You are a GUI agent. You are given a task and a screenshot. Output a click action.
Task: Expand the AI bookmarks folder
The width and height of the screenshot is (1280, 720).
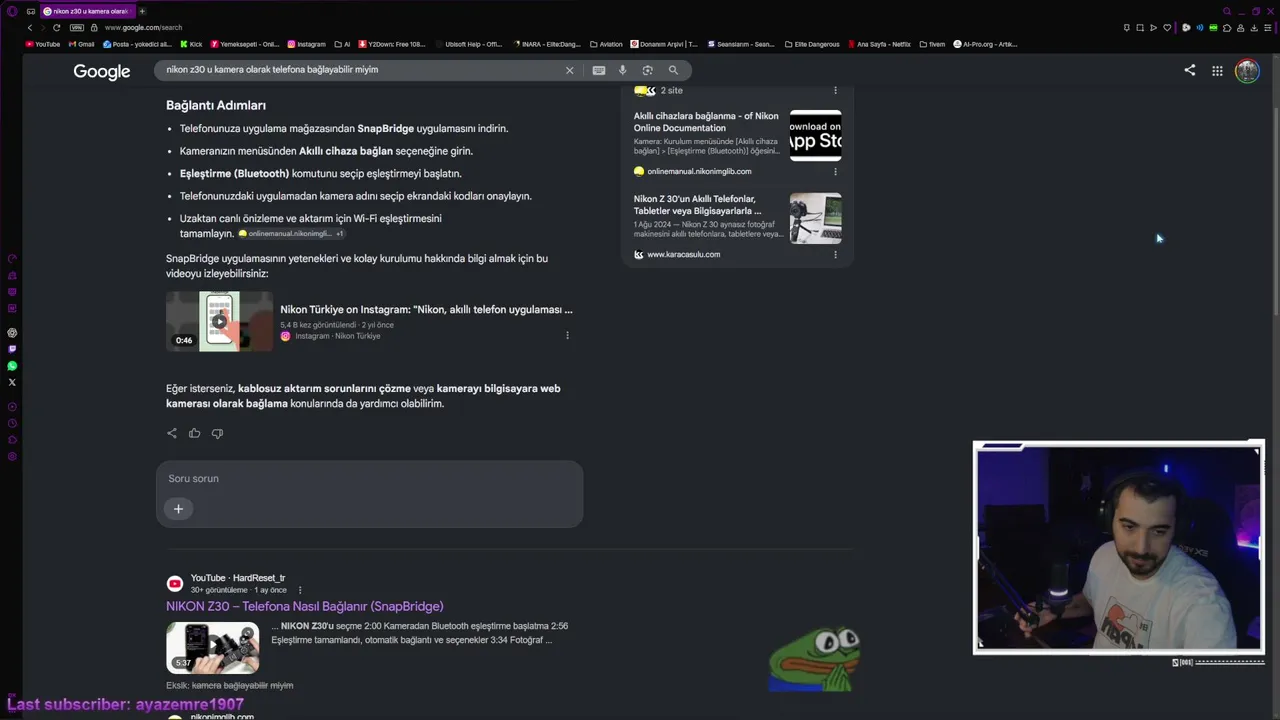(342, 44)
